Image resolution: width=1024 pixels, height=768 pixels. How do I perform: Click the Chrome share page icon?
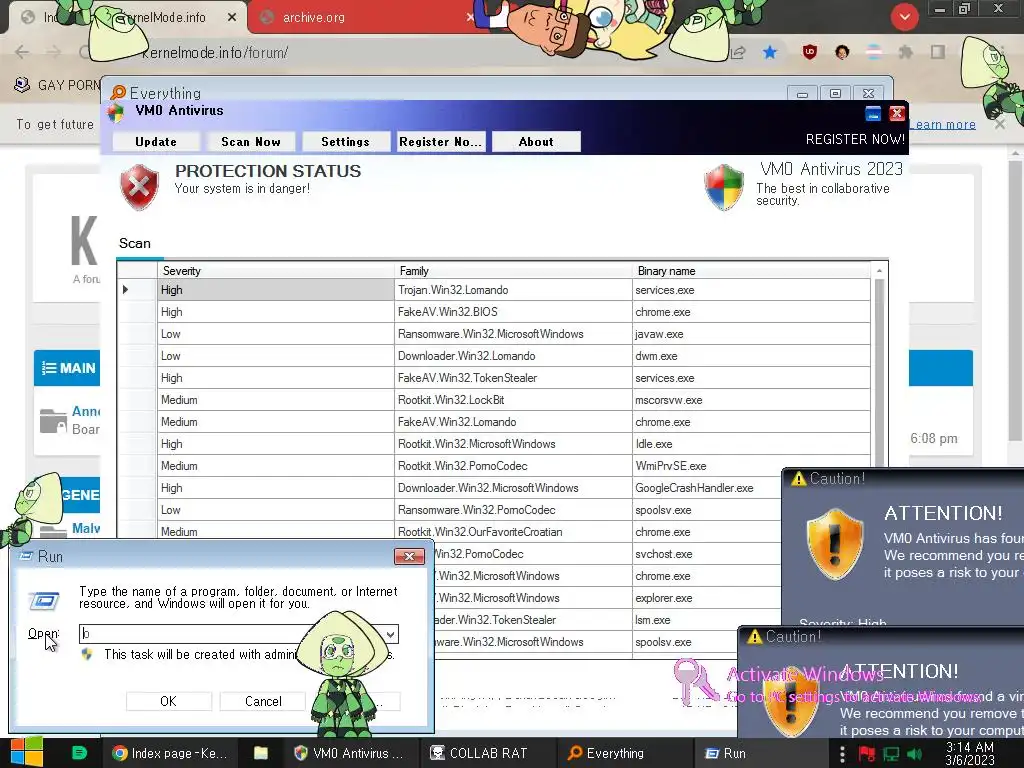[x=738, y=52]
